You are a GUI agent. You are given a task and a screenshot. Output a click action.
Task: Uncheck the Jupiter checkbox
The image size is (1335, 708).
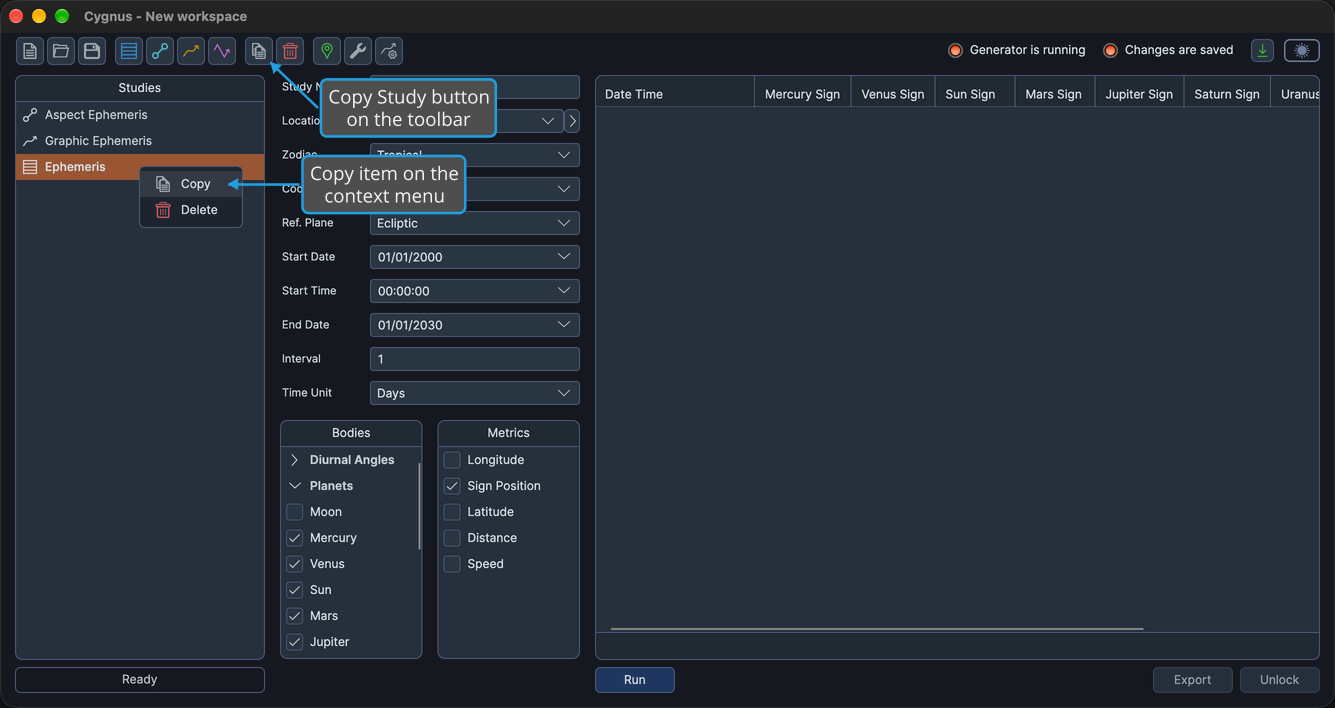295,642
